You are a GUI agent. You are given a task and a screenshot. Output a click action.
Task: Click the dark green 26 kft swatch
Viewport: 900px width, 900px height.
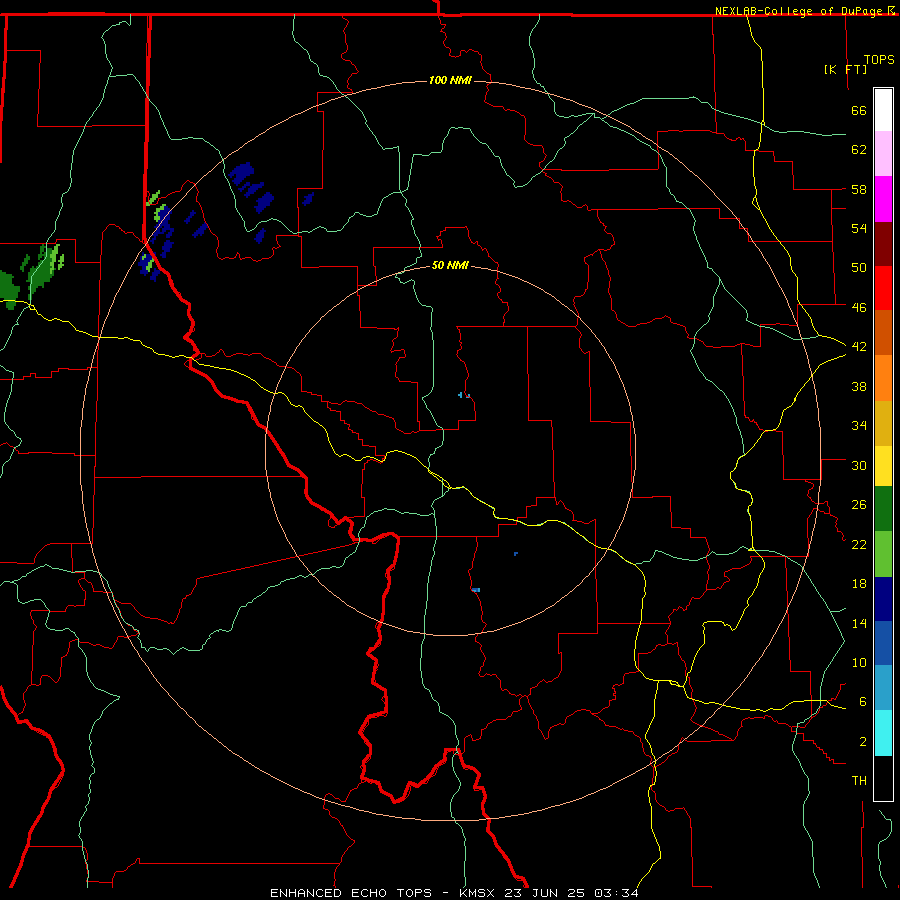[x=883, y=509]
